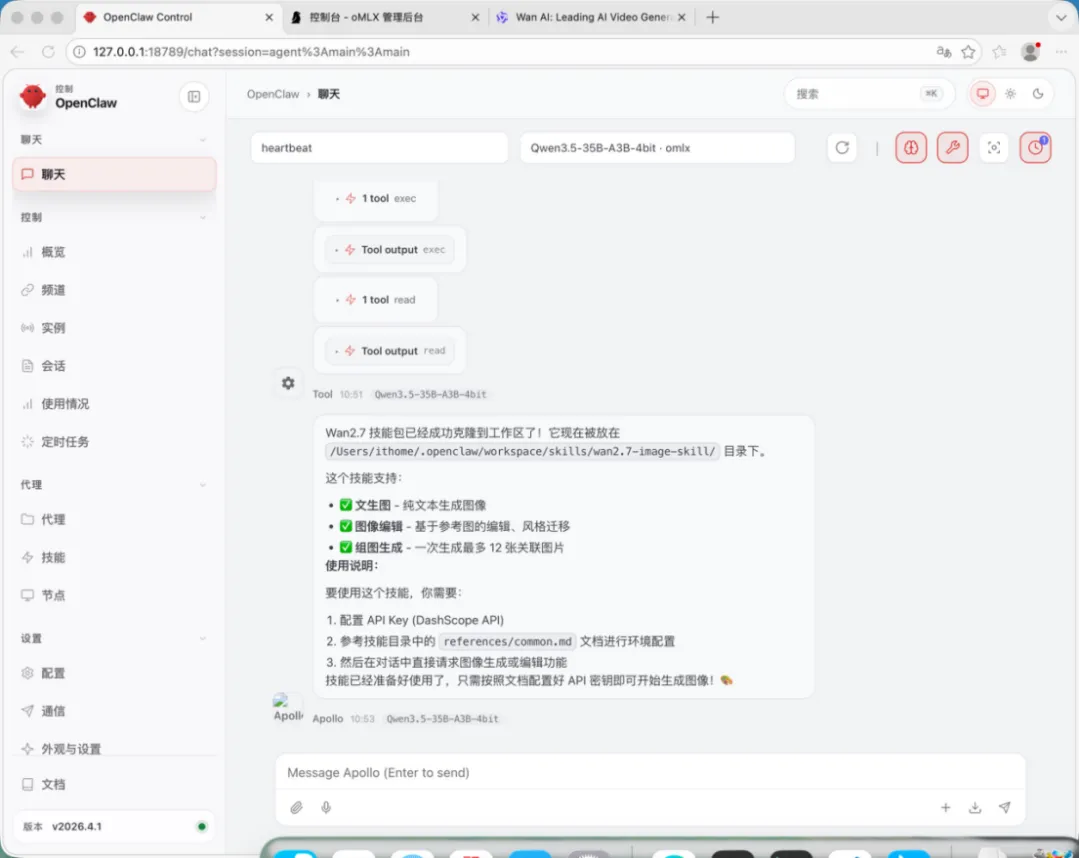
Task: Switch to dark theme moon icon
Action: (x=1037, y=94)
